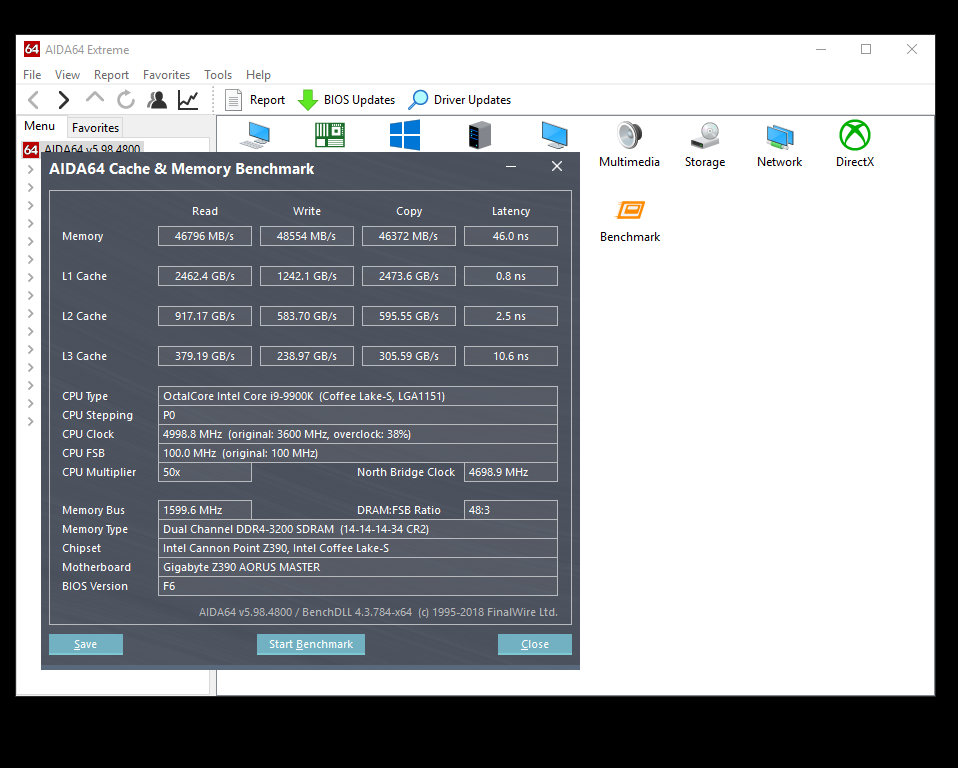Click the CPU Type i9-9900K field
The width and height of the screenshot is (958, 768).
(357, 396)
